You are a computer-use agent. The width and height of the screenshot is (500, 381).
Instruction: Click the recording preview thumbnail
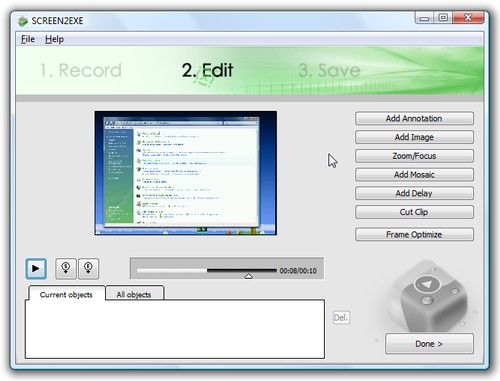pos(186,173)
